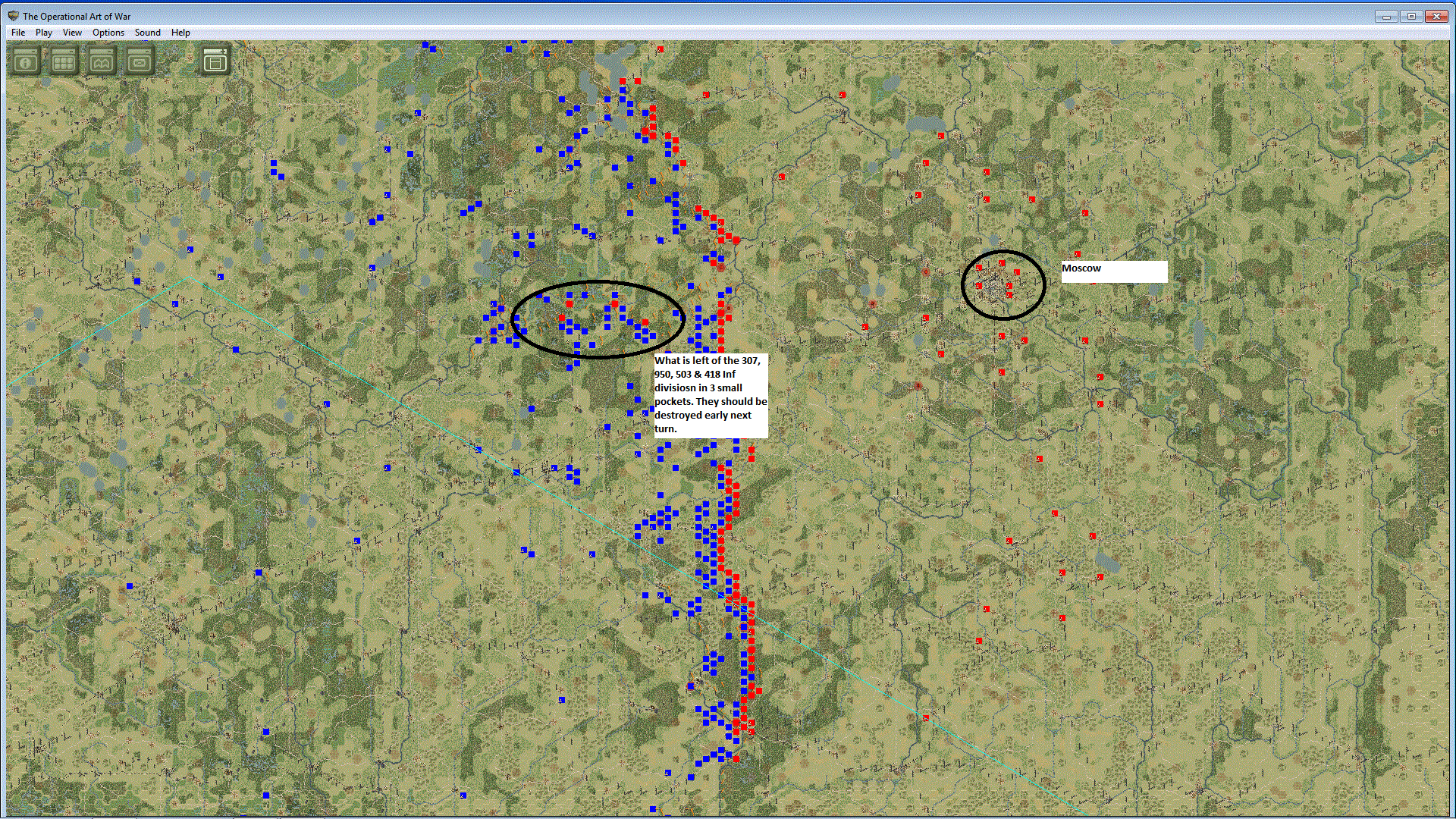Open the Play menu
Screen dimensions: 1456x819
(44, 33)
